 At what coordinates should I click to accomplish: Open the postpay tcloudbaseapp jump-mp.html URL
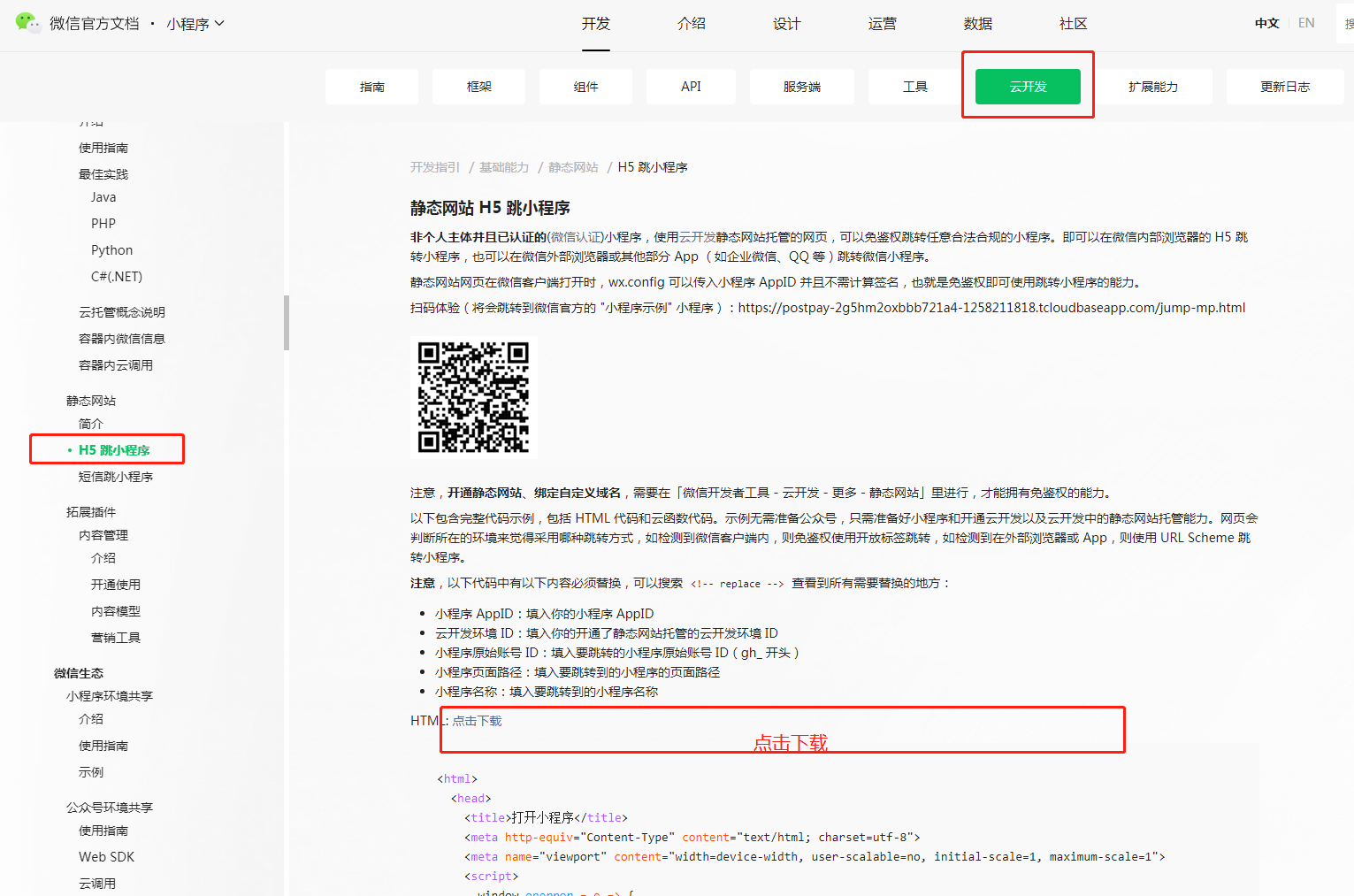(x=991, y=308)
